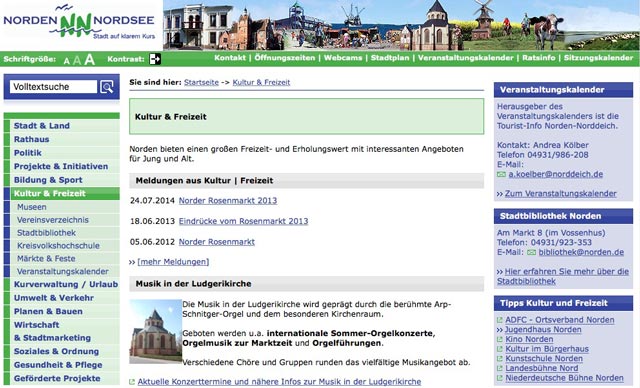Open Norder Rosenmarkt 05.06.2012 link

click(x=217, y=242)
